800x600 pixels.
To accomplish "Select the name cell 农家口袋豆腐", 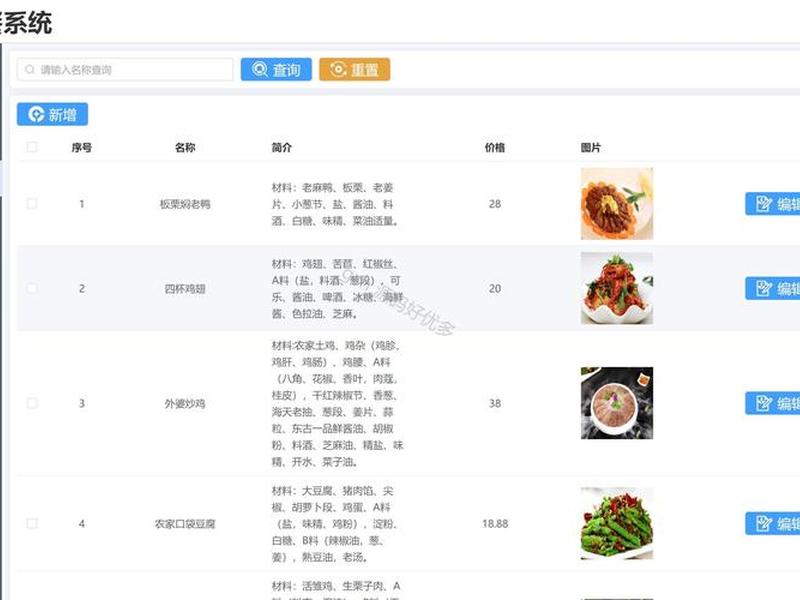I will 185,524.
